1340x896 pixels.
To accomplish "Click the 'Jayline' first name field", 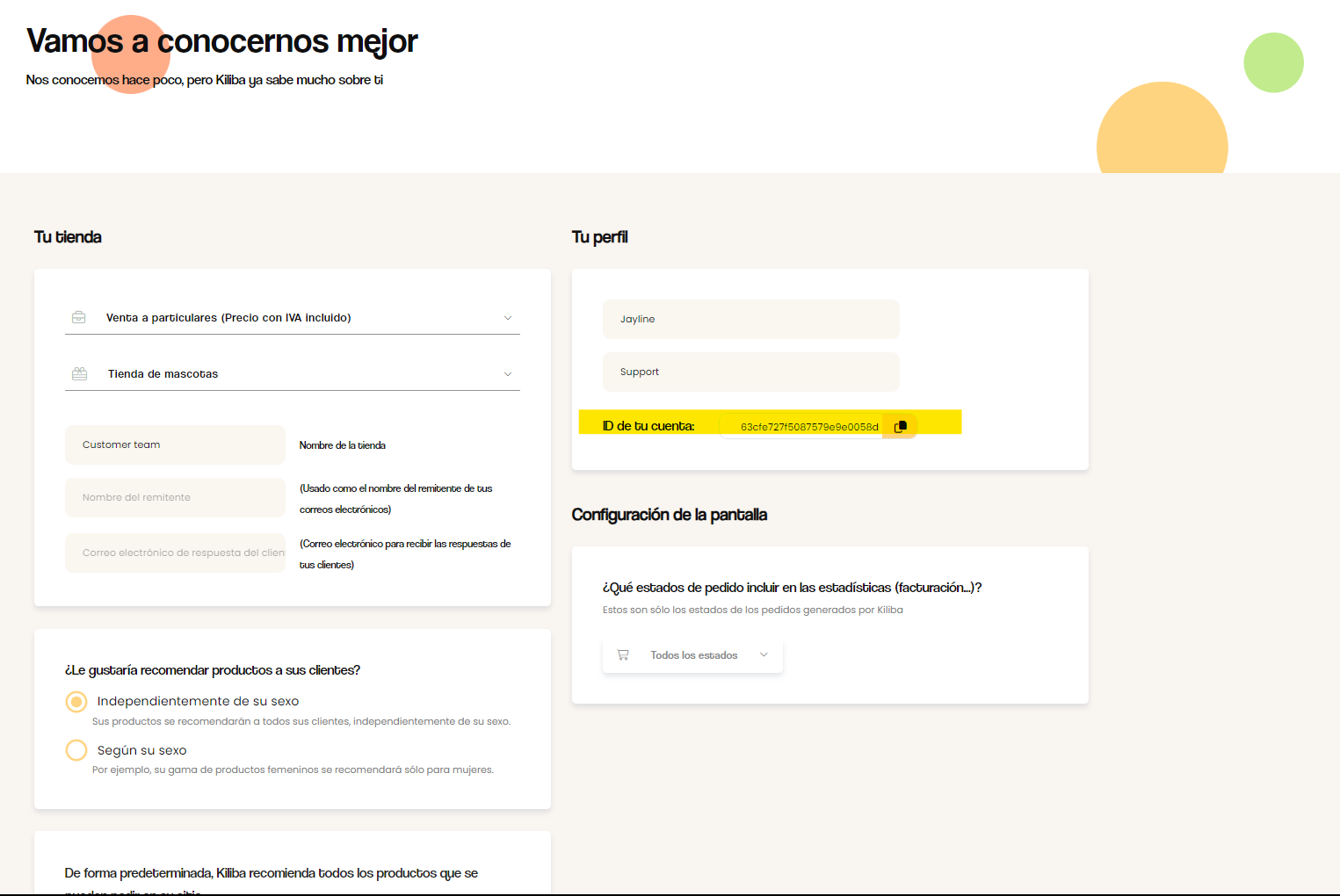I will coord(751,319).
